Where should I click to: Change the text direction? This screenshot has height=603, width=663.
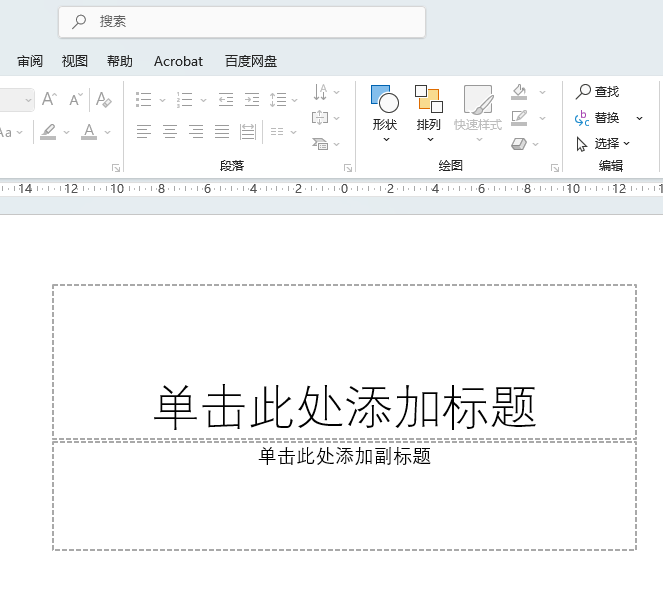click(x=320, y=92)
